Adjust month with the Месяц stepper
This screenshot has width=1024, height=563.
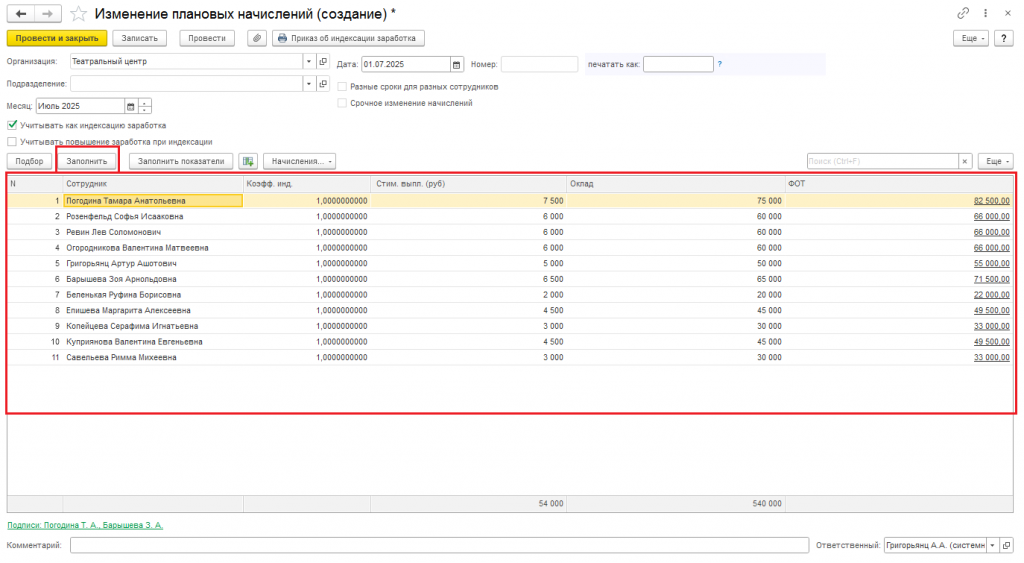(145, 106)
